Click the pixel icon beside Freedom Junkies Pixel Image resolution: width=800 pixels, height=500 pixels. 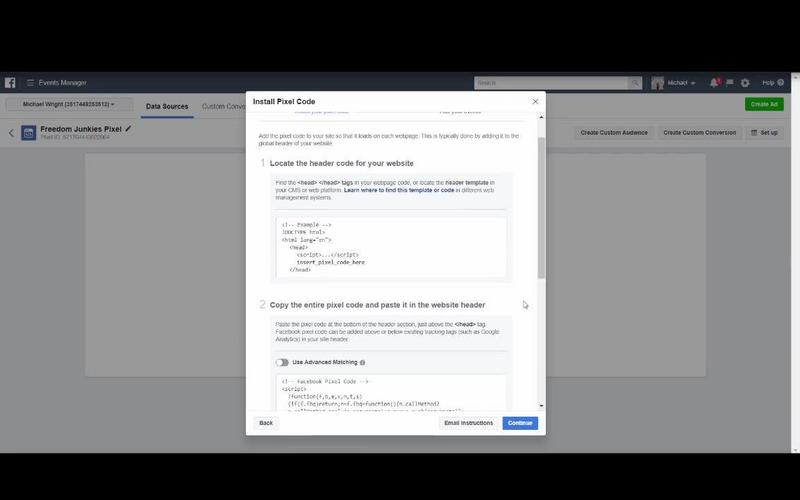pos(29,133)
